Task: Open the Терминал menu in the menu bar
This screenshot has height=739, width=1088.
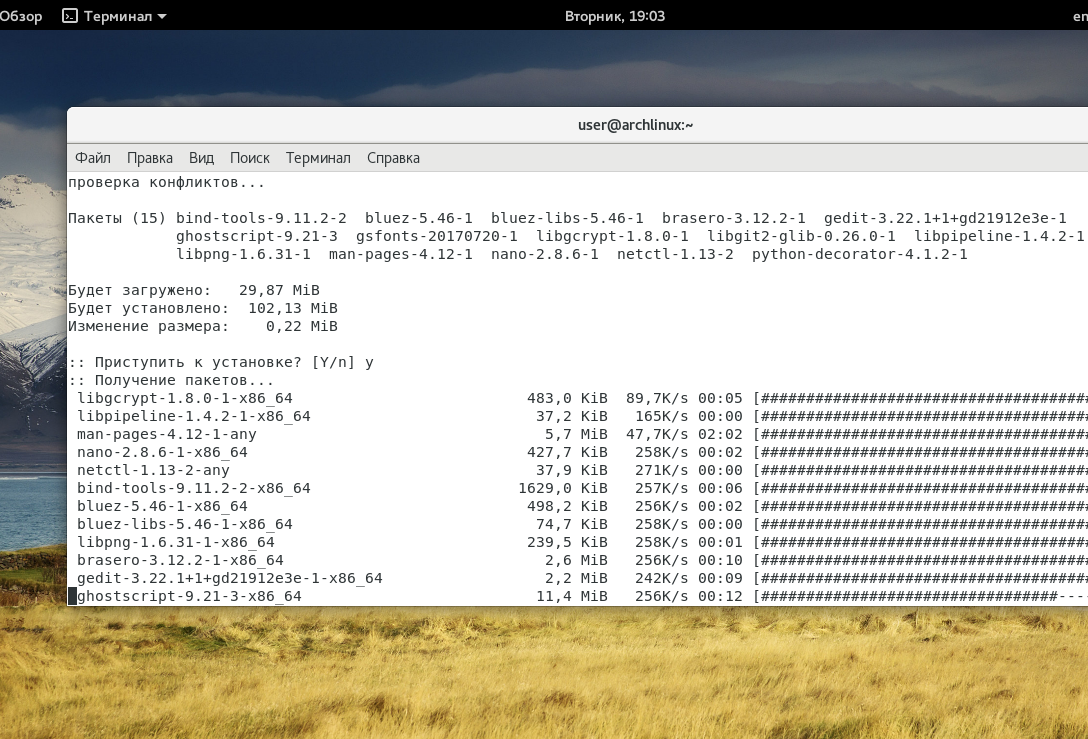Action: tap(318, 158)
